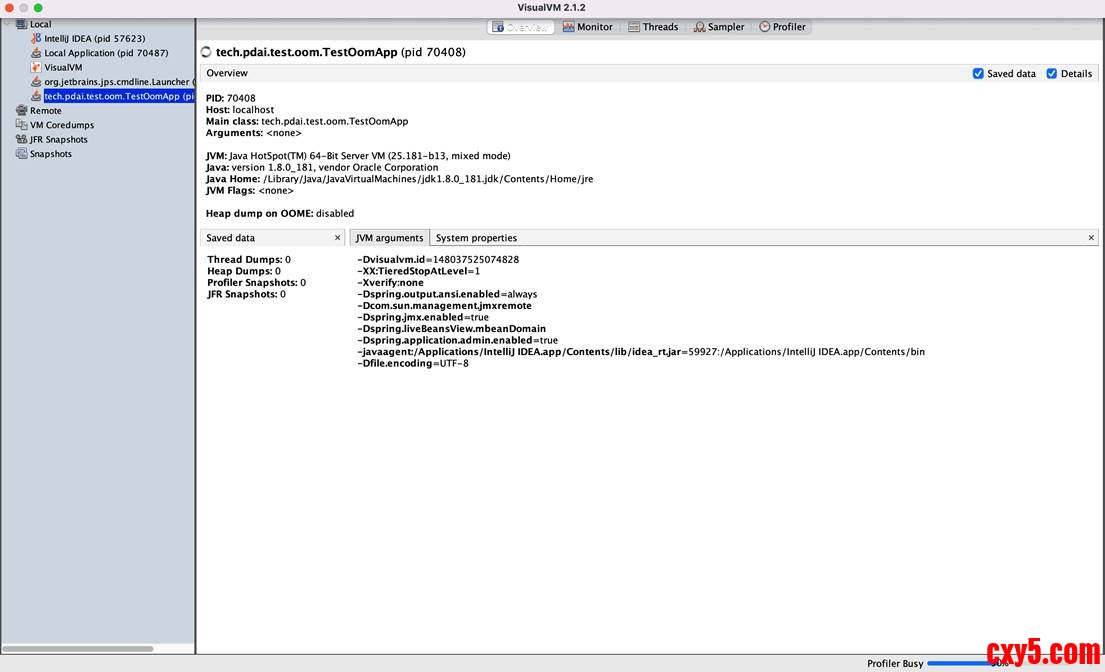Click the 'JVM Flags: <none>' line
The image size is (1105, 672).
coord(249,190)
